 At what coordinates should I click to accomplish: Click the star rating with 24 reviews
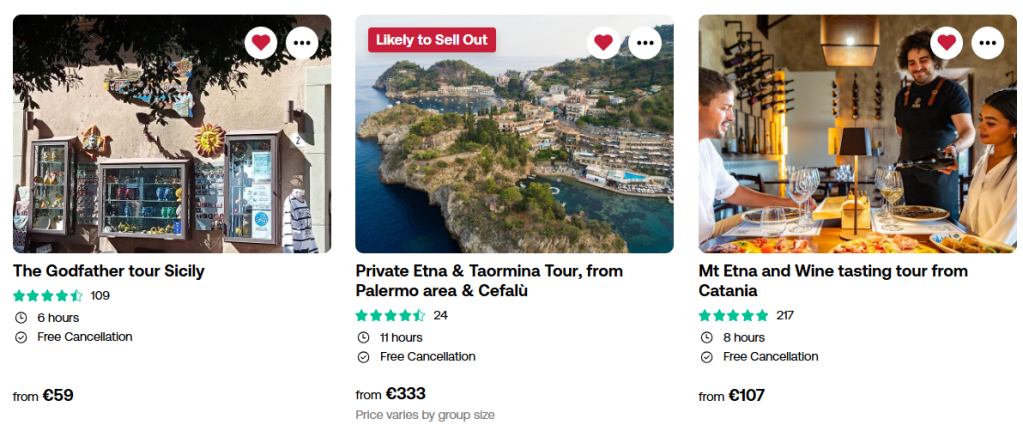(x=391, y=316)
